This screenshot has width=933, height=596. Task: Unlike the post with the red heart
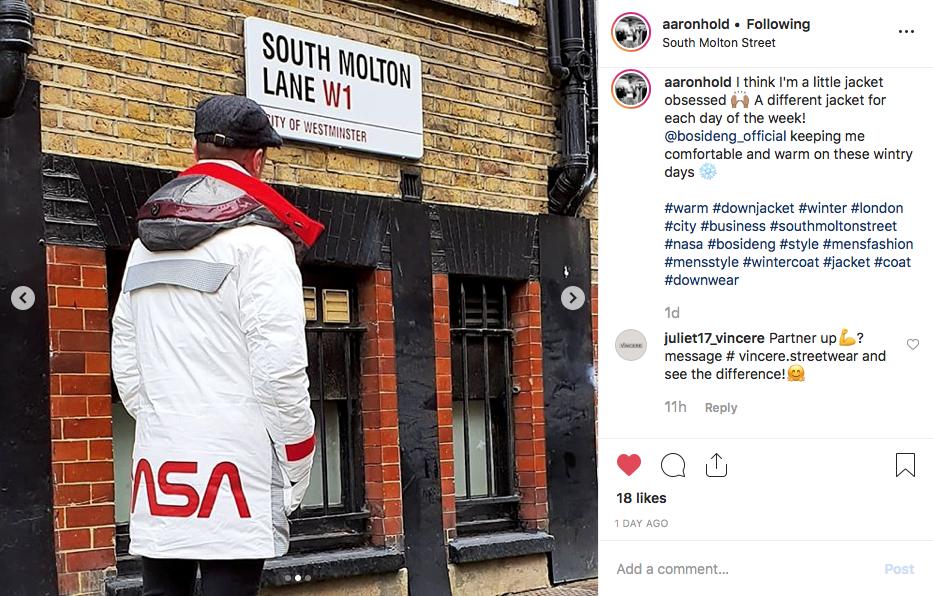(x=629, y=465)
